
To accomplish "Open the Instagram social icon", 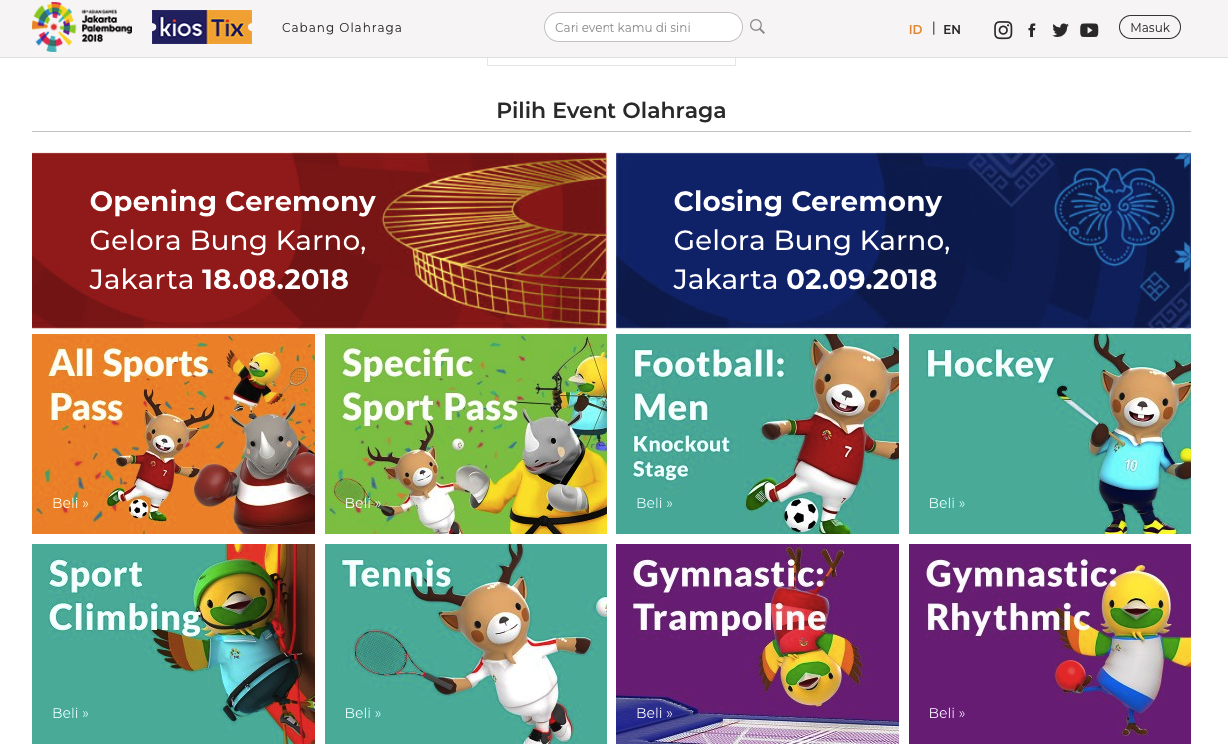I will (x=1003, y=30).
